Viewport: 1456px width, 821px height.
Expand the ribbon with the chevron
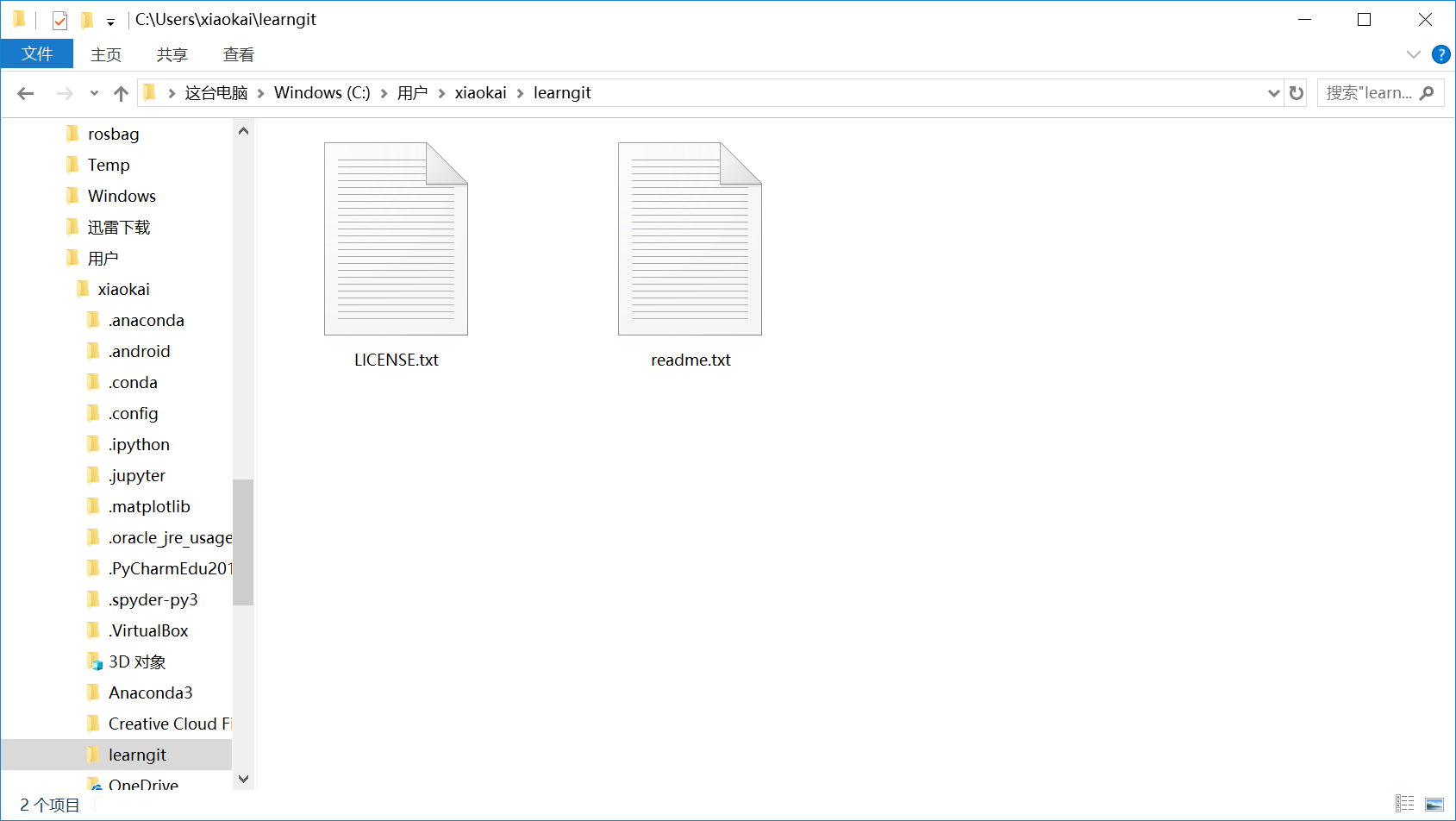pos(1413,54)
